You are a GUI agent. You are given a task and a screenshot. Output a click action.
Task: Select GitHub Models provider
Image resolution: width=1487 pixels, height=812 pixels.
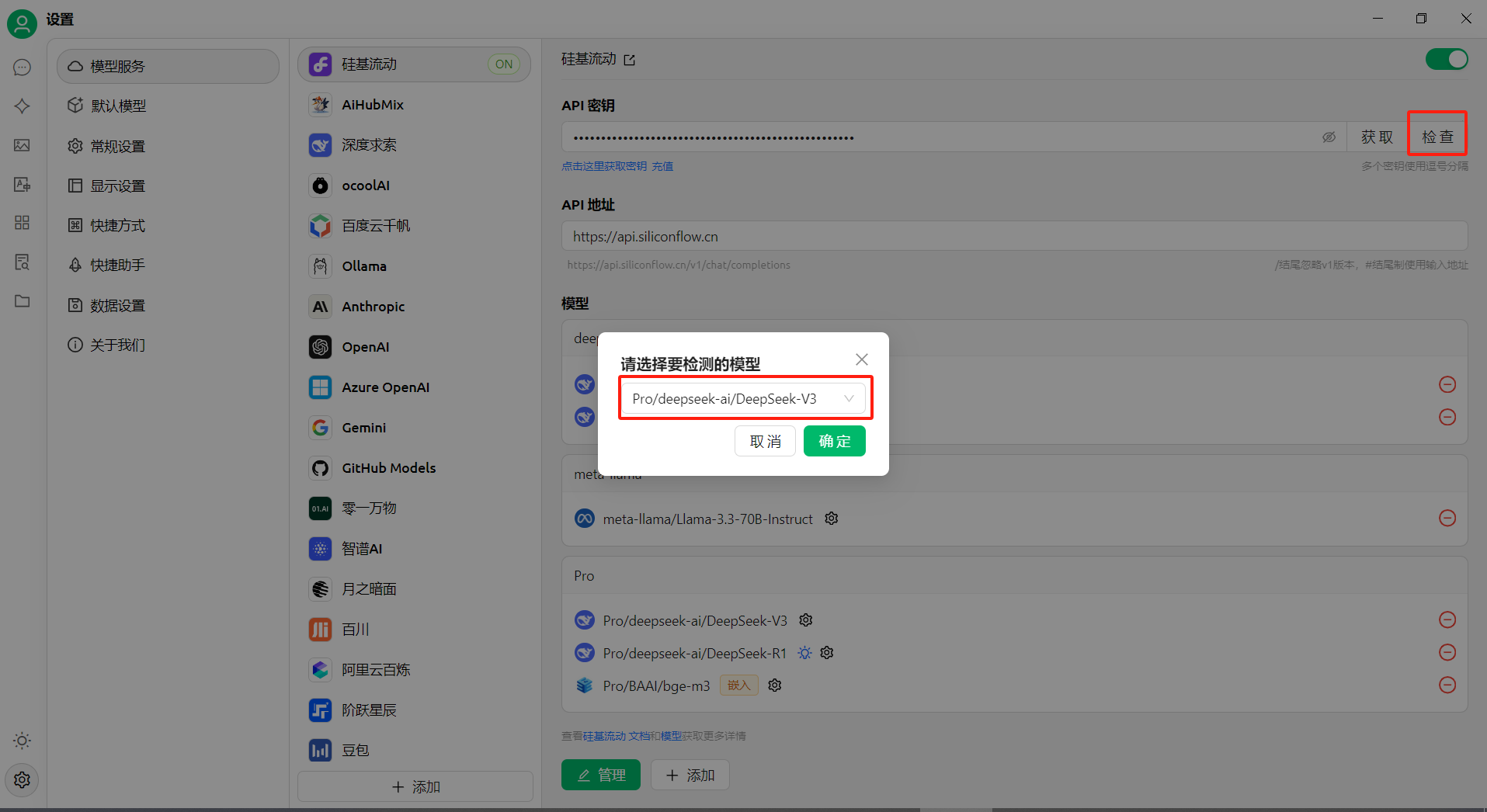415,468
